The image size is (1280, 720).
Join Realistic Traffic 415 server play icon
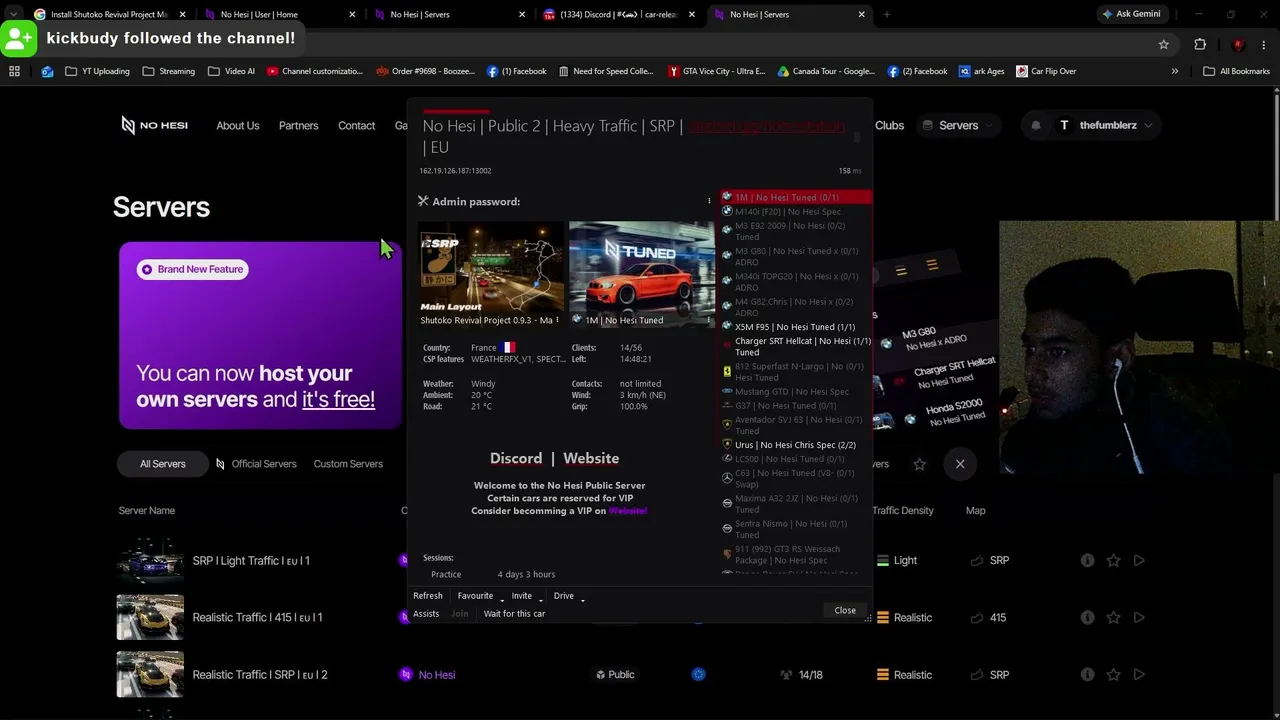tap(1139, 618)
